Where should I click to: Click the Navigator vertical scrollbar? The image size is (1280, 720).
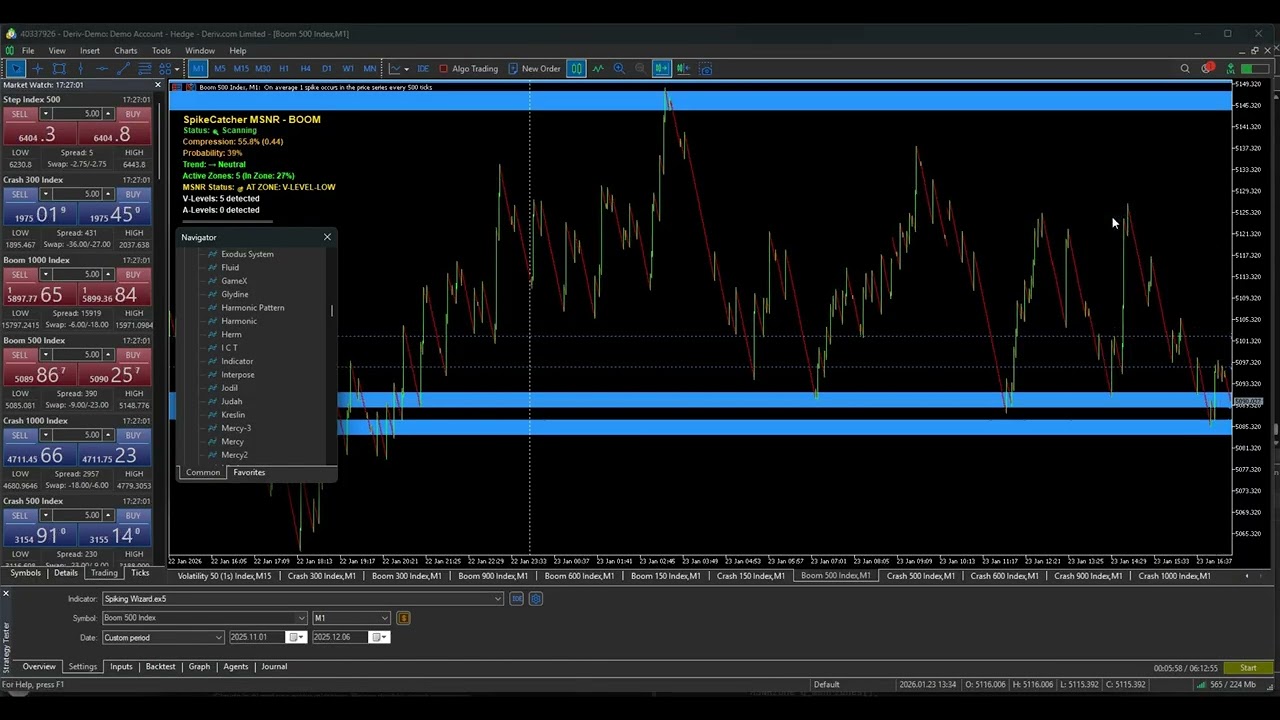[x=332, y=310]
